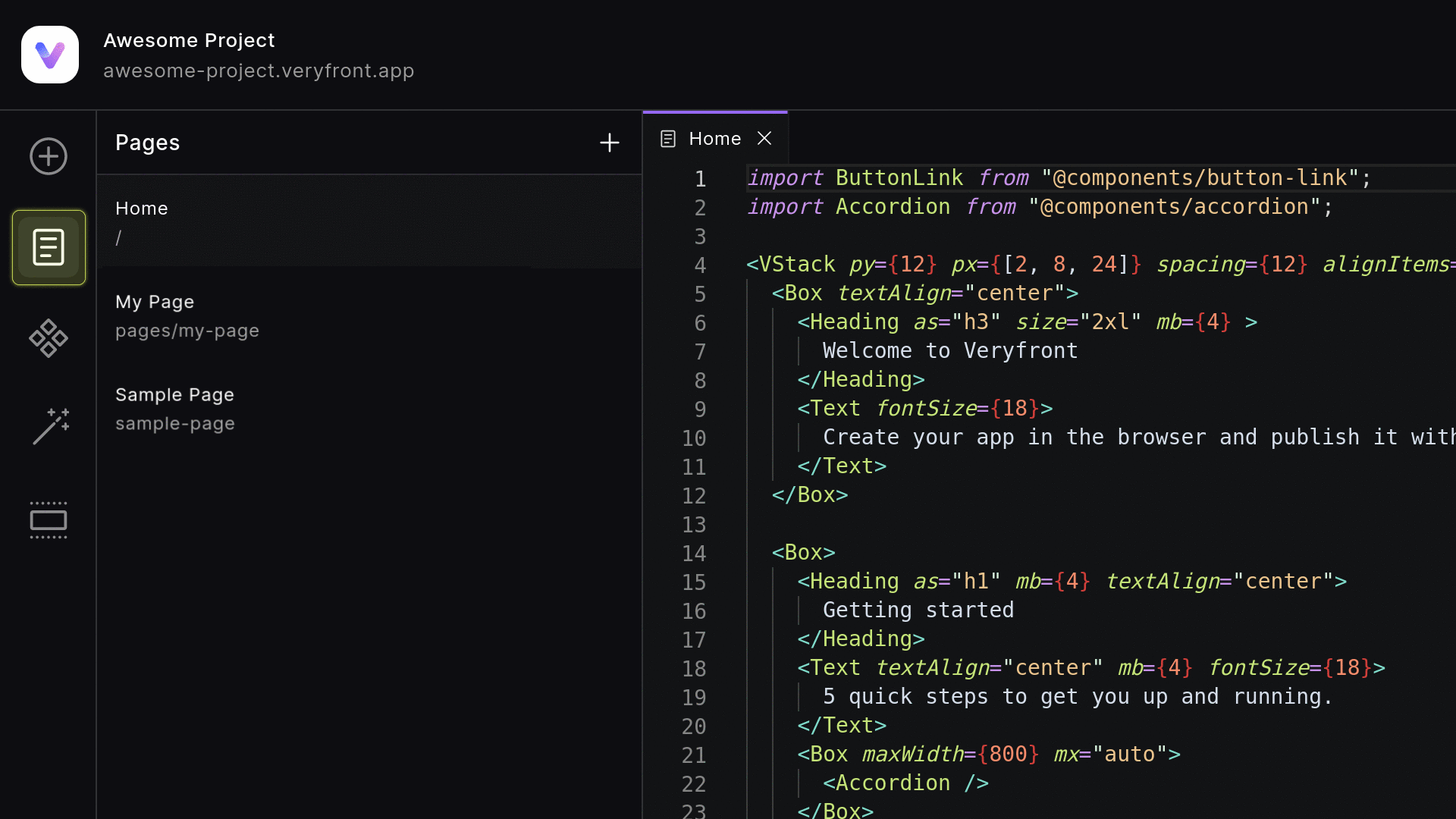The image size is (1456, 819).
Task: Click the pages/my-page path text
Action: [187, 331]
